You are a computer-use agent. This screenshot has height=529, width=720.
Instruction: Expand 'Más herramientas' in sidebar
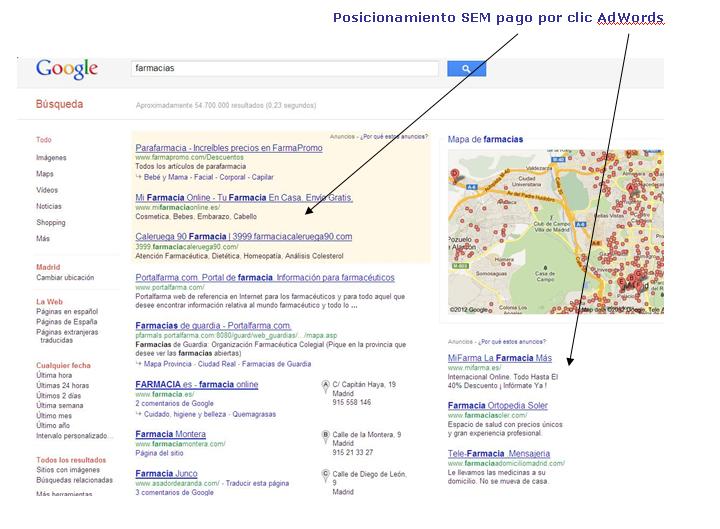tap(64, 494)
